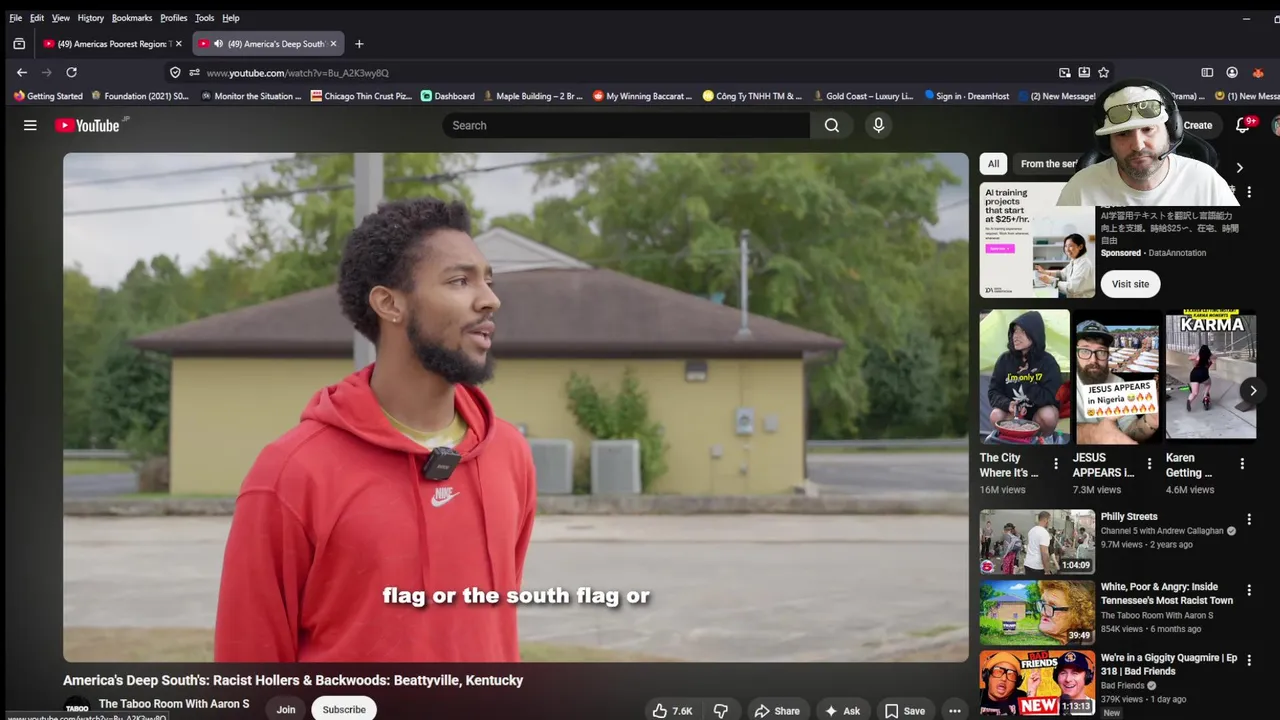Image resolution: width=1280 pixels, height=720 pixels.
Task: Open Philly Streets video thumbnail
Action: click(1037, 542)
